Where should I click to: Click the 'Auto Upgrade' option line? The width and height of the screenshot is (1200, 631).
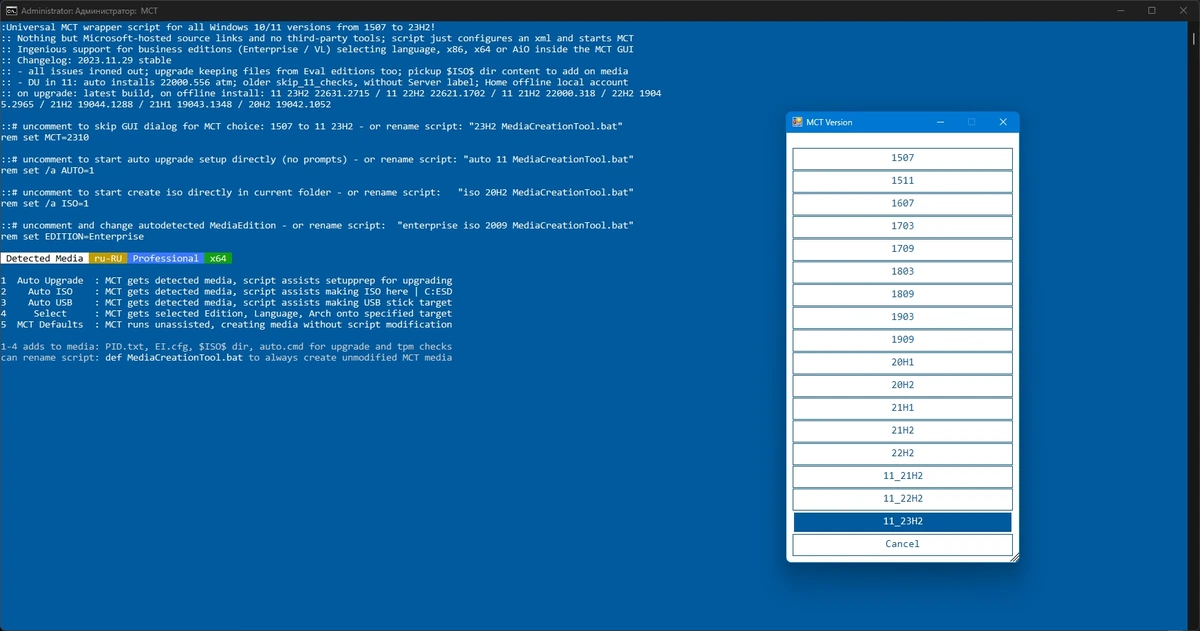point(227,280)
